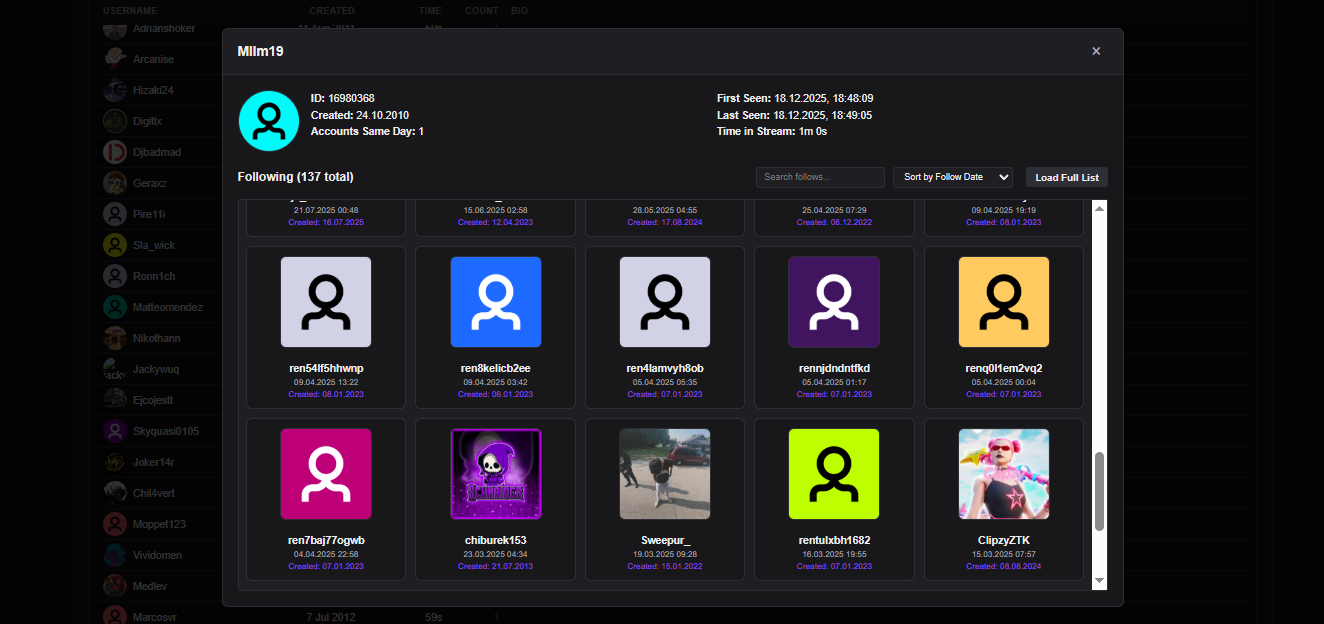Select username ClipzyZTK
The height and width of the screenshot is (624, 1324).
pyautogui.click(x=1004, y=540)
